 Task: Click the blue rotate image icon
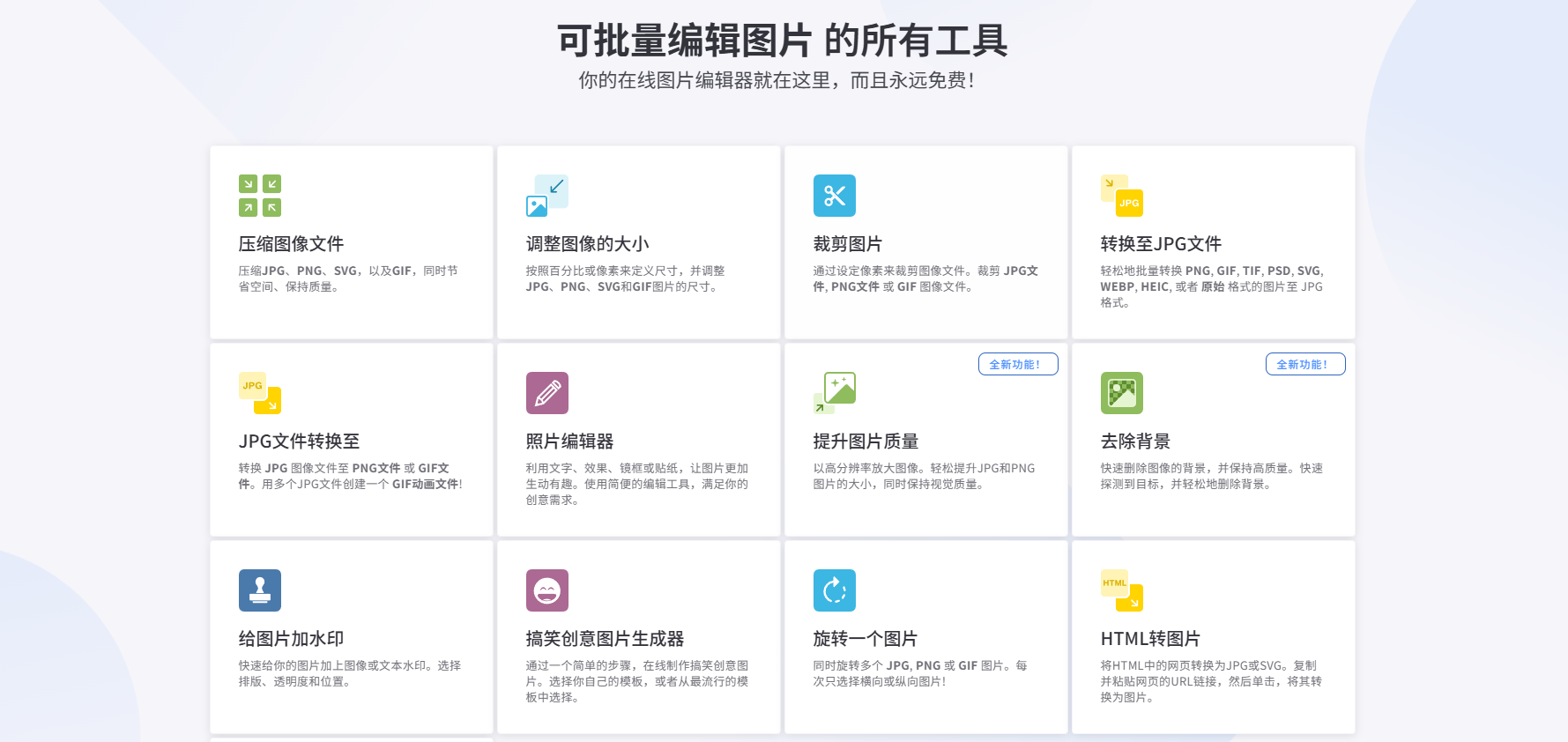835,590
